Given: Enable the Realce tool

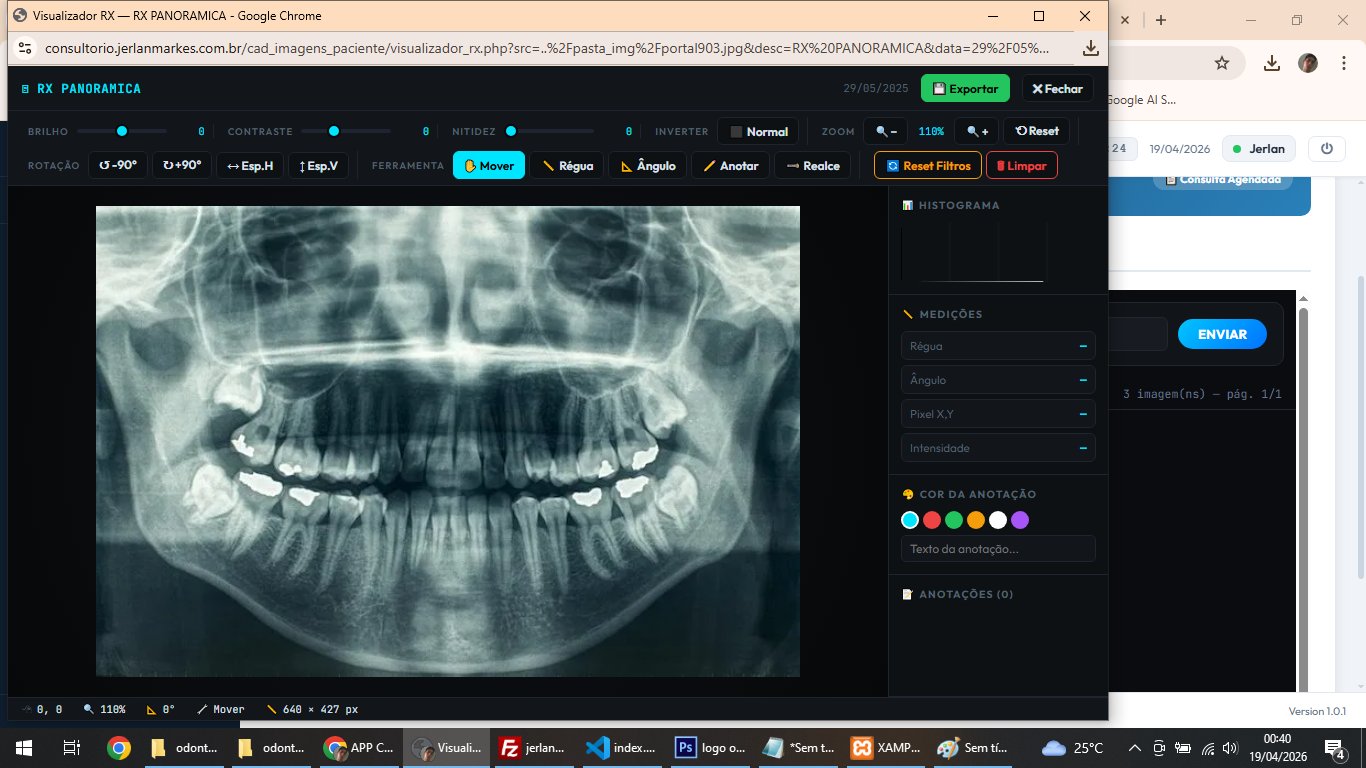Looking at the screenshot, I should point(812,165).
